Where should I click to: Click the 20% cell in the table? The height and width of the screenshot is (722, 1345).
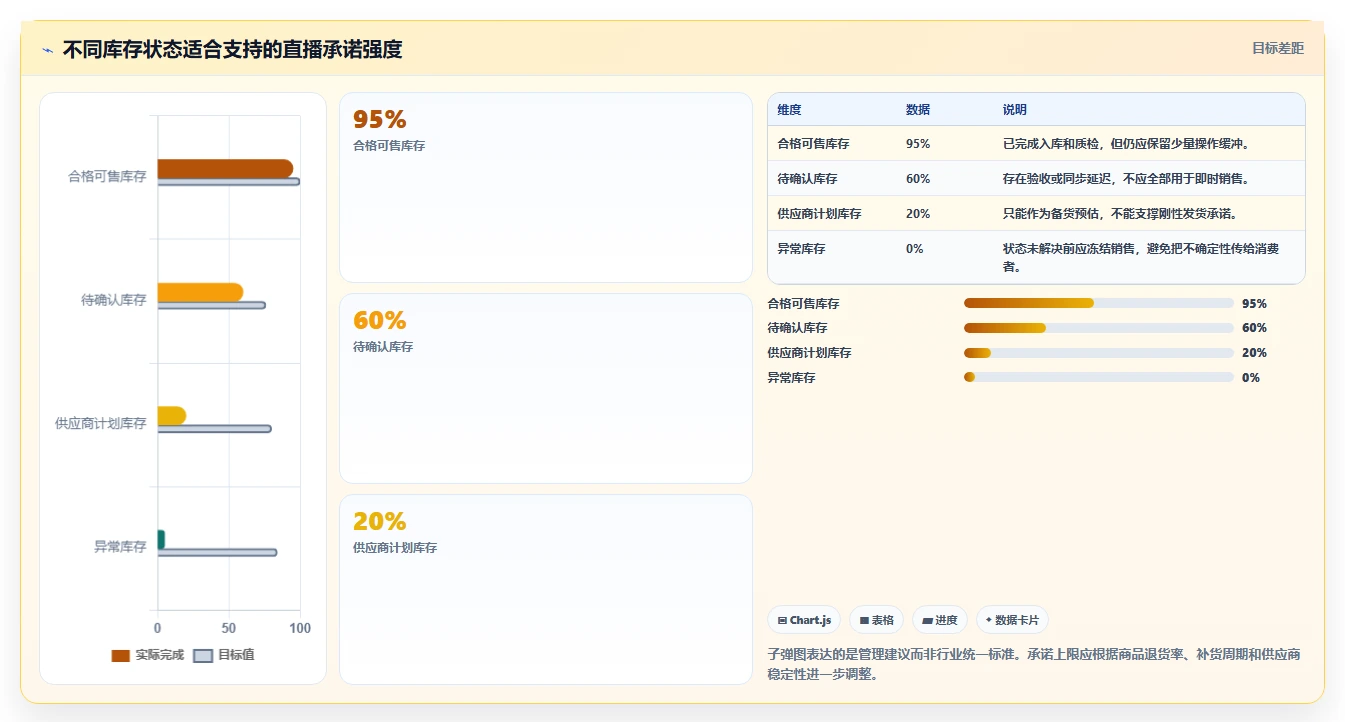918,214
